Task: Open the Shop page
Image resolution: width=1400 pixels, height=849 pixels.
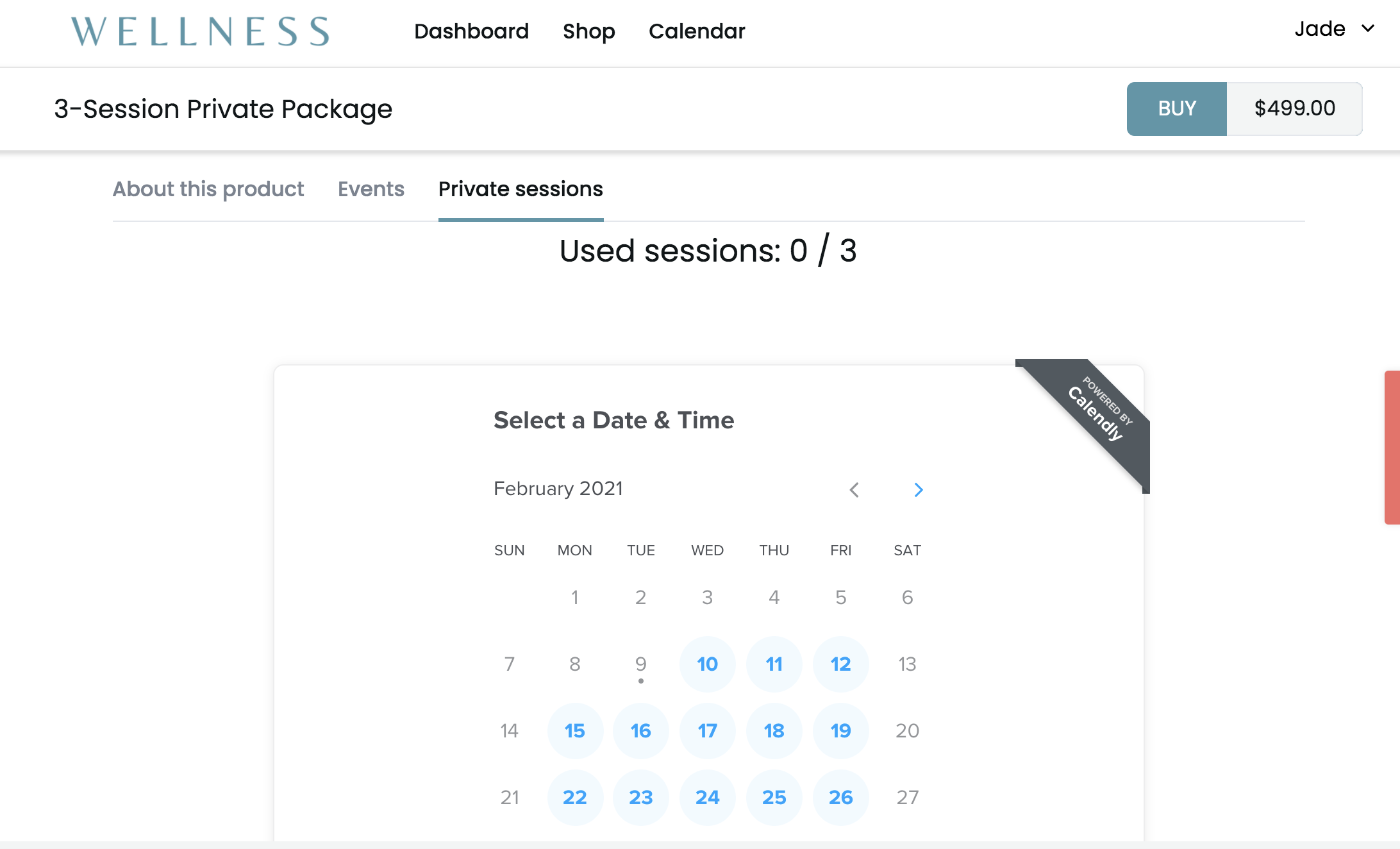Action: click(588, 31)
